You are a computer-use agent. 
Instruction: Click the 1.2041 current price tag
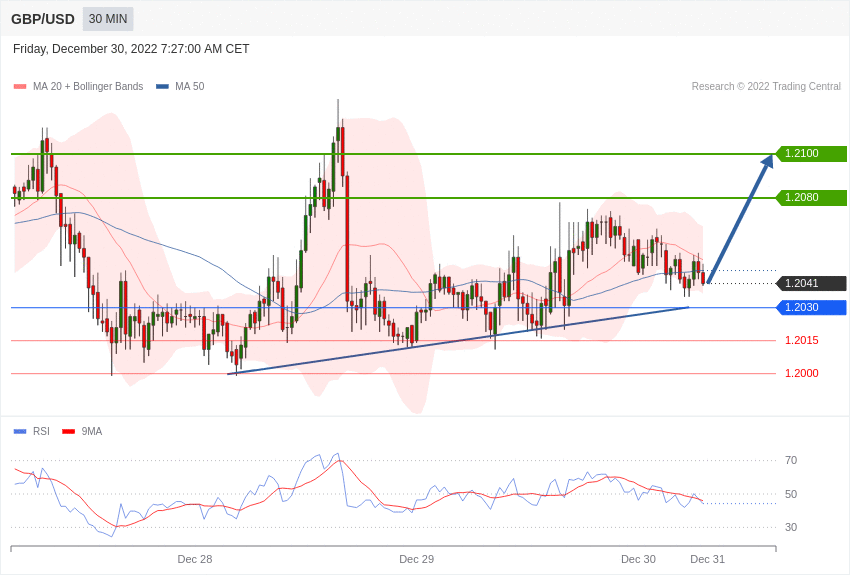pos(811,283)
